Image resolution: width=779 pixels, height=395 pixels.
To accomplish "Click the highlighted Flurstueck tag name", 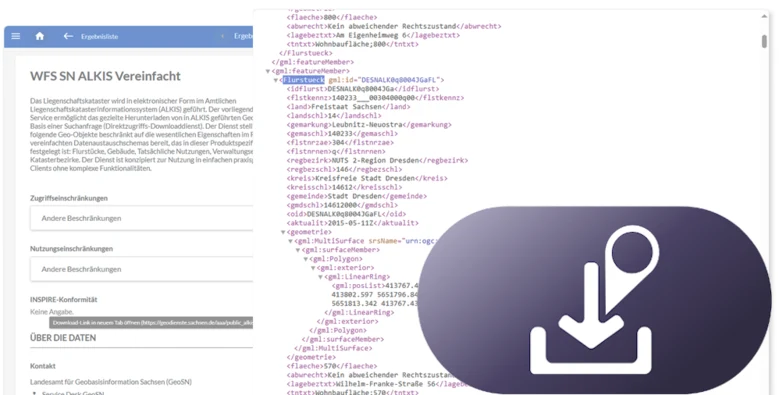I will [x=304, y=80].
